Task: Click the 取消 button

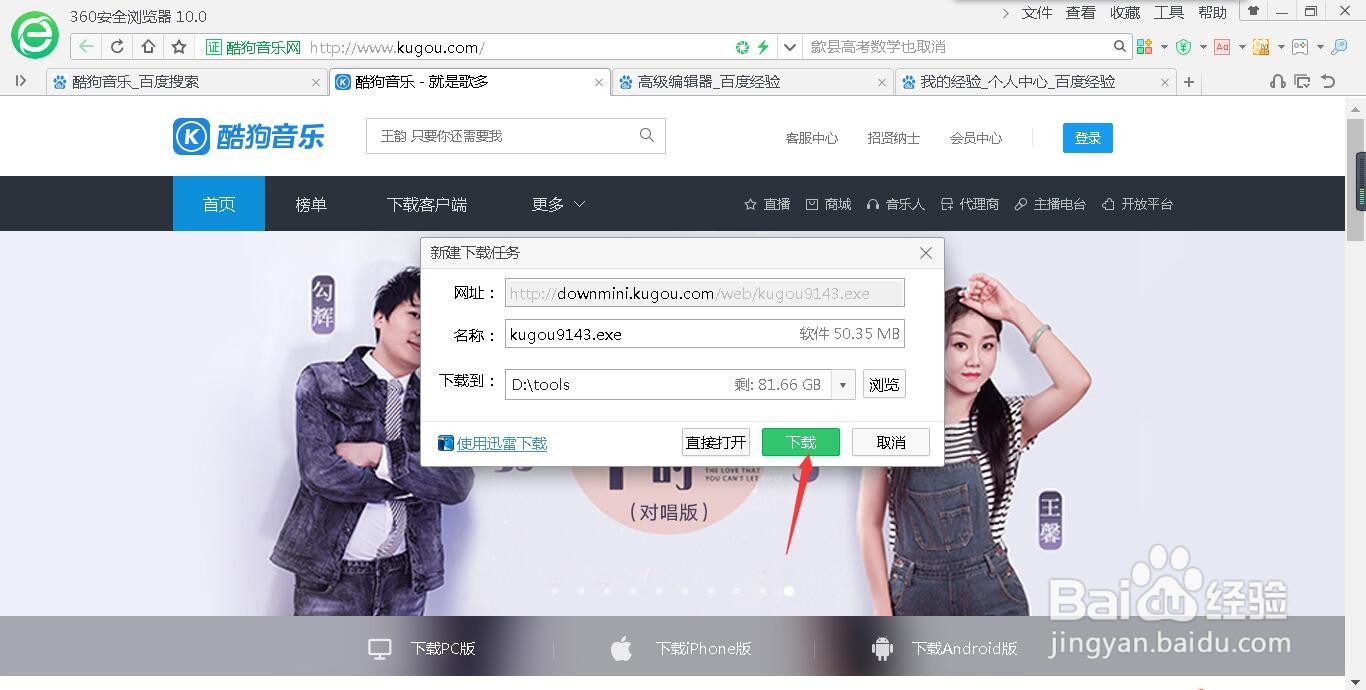Action: pyautogui.click(x=891, y=442)
